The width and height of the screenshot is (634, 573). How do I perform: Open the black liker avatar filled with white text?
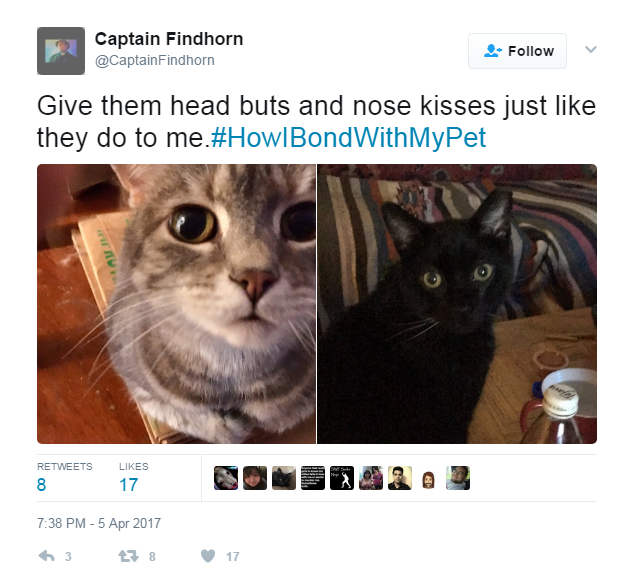click(313, 478)
